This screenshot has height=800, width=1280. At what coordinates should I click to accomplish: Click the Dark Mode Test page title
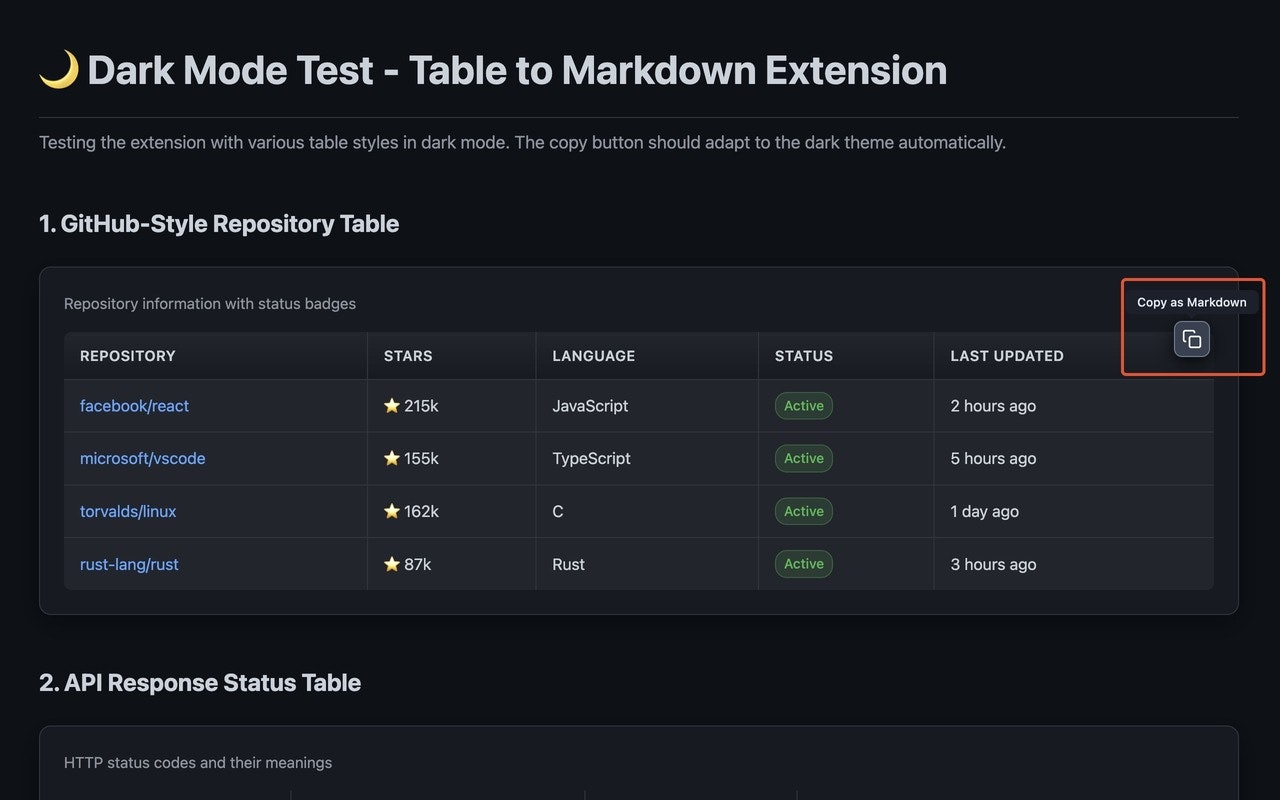[493, 70]
